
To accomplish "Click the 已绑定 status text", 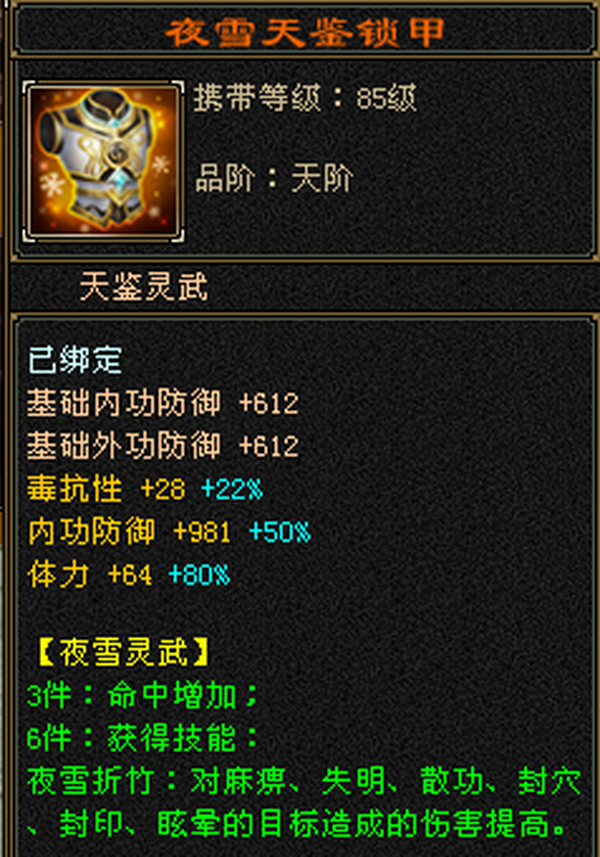I will (x=75, y=360).
